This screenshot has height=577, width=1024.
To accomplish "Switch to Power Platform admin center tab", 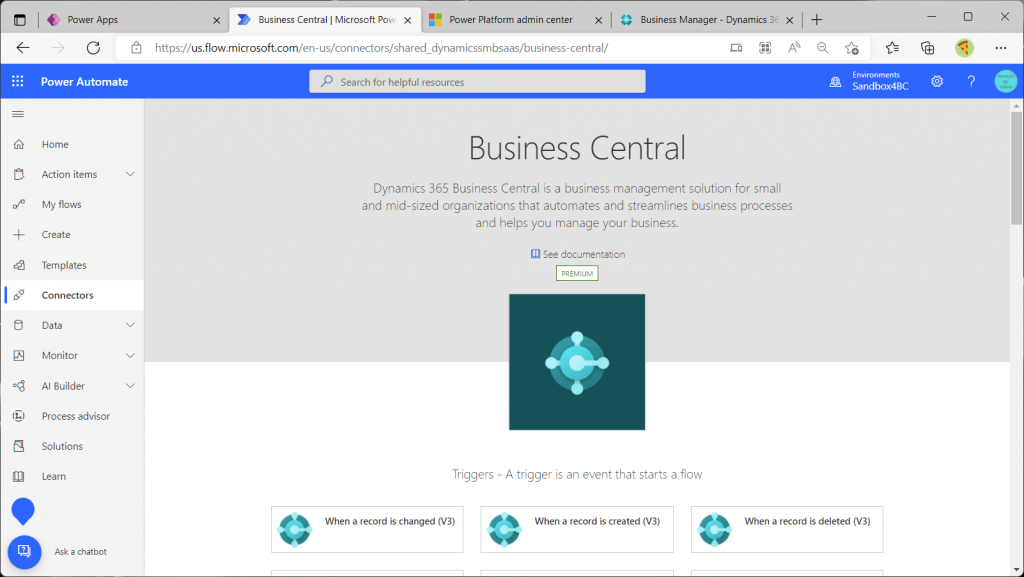I will (x=516, y=20).
